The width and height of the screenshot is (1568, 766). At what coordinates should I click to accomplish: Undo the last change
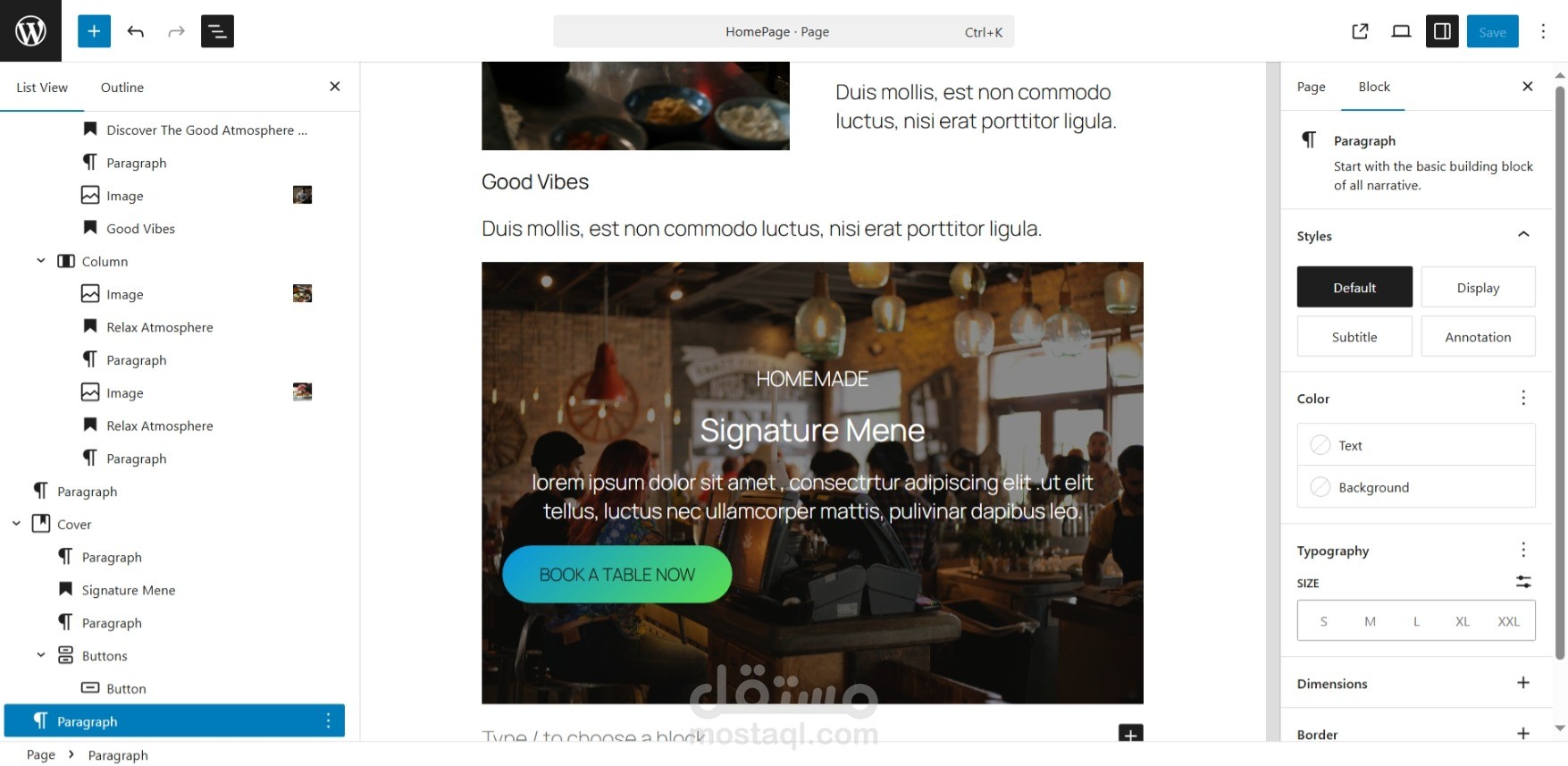coord(136,31)
